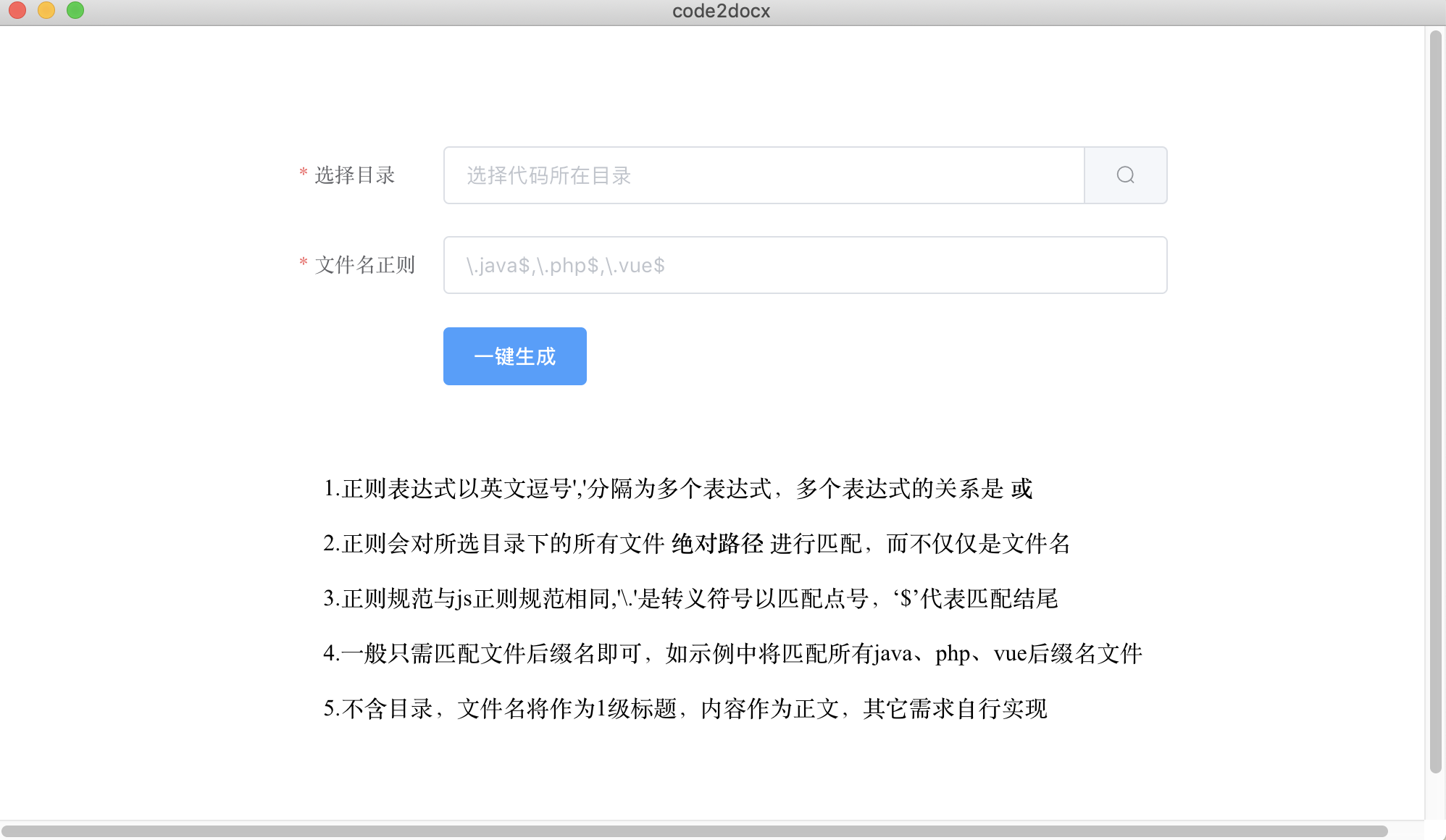Click the horizontal scrollbar at bottom
This screenshot has height=840, width=1446.
point(694,831)
